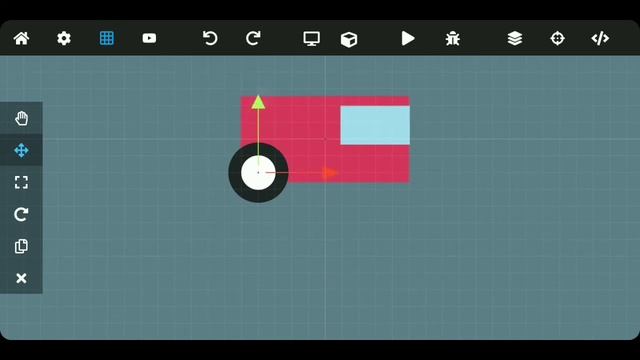Click the X delete icon
This screenshot has height=360, width=640.
21,278
